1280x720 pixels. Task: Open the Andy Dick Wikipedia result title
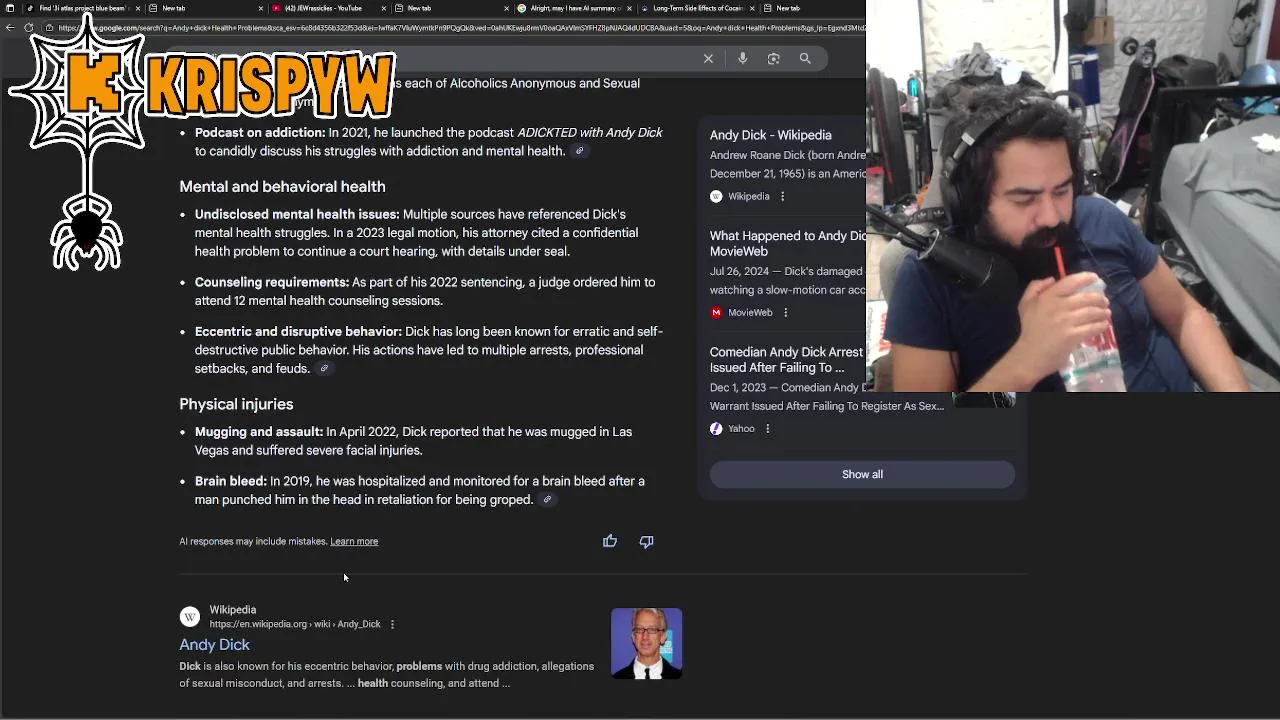tap(214, 645)
